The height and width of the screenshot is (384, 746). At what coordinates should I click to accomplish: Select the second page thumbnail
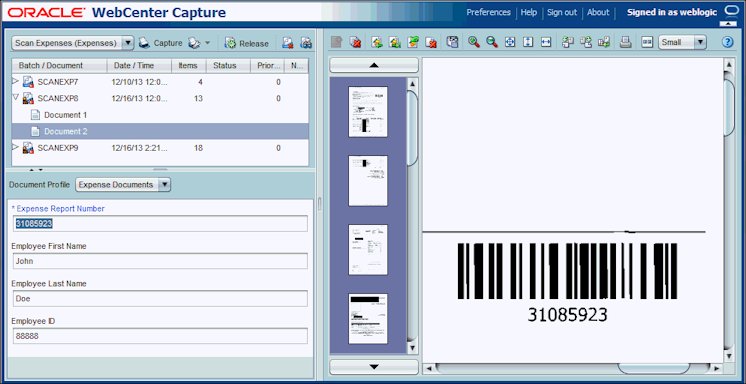368,181
